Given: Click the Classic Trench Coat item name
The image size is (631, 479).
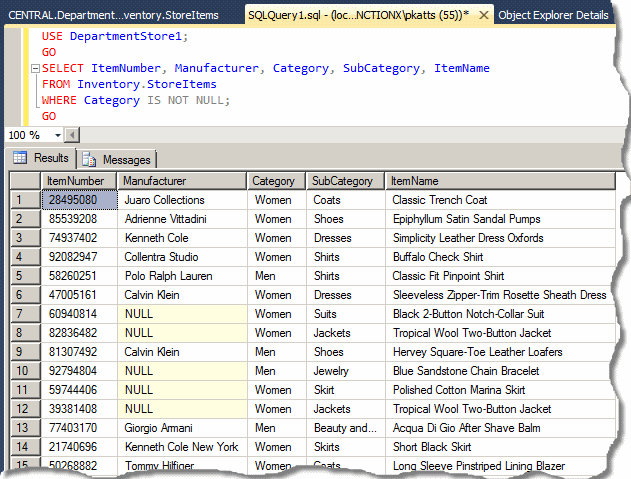Looking at the screenshot, I should [x=500, y=200].
